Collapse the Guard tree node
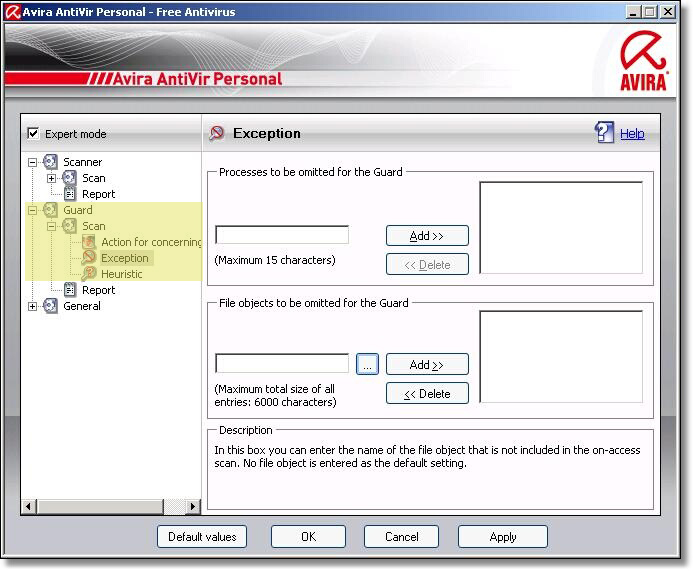The width and height of the screenshot is (693, 571). (32, 210)
